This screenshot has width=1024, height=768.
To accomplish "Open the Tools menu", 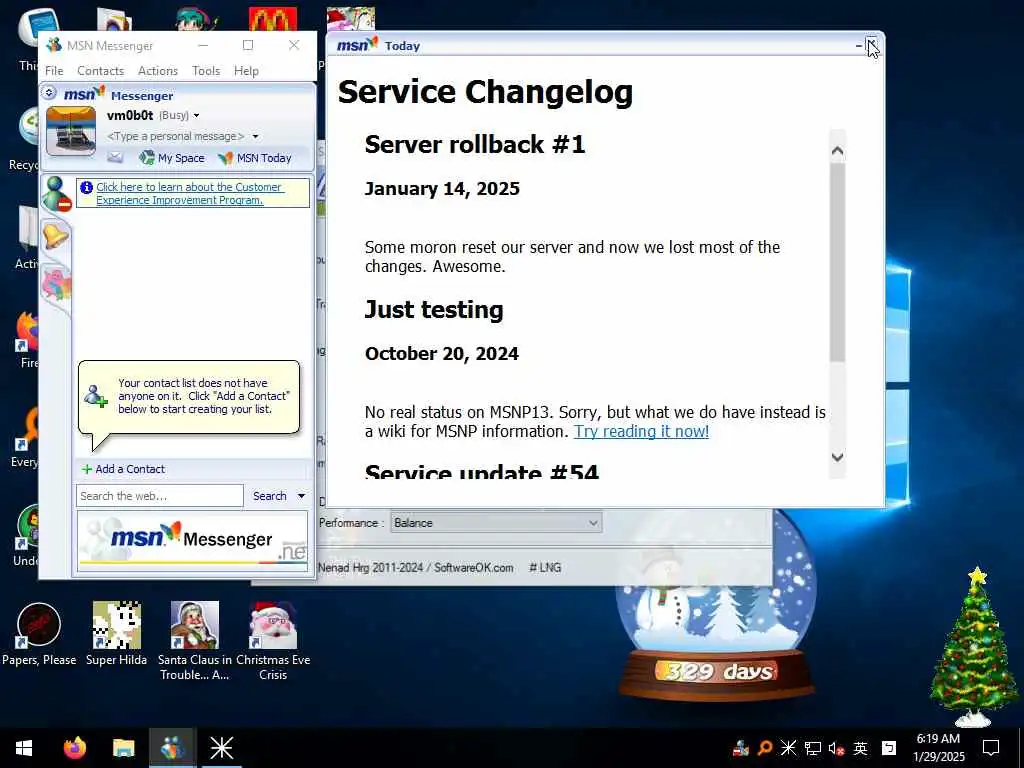I will point(206,71).
